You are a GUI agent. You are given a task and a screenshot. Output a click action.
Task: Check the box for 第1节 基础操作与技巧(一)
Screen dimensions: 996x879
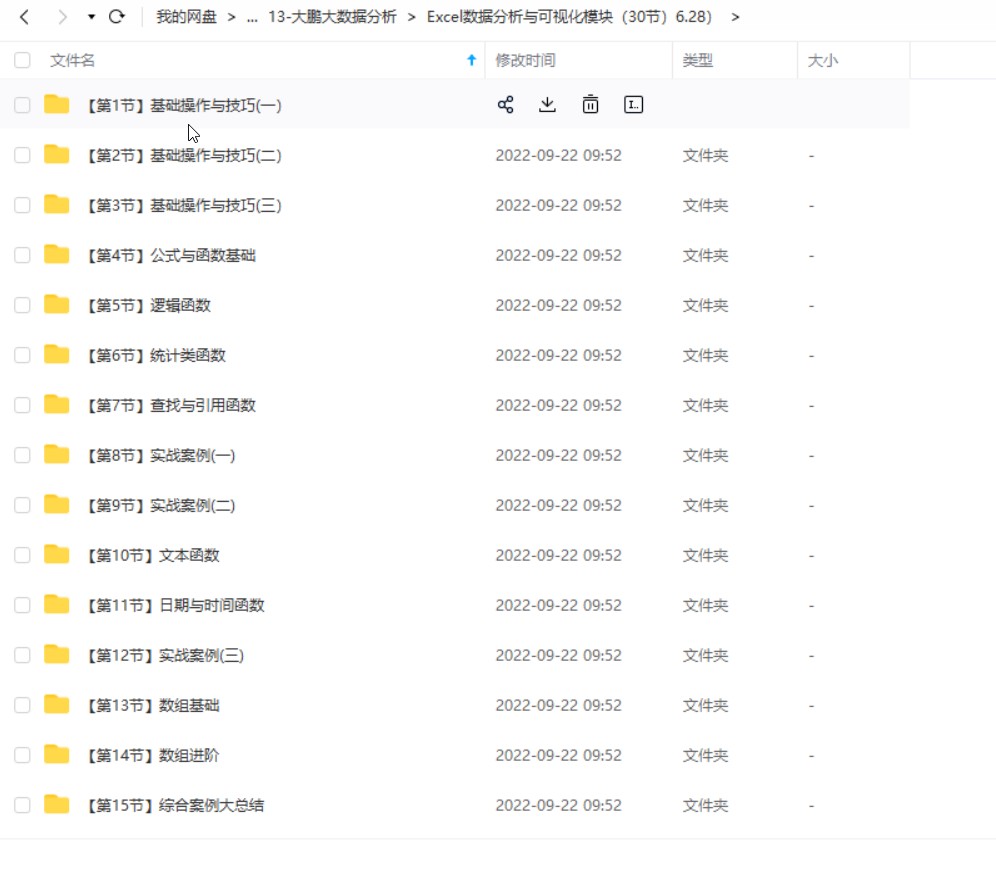tap(22, 105)
